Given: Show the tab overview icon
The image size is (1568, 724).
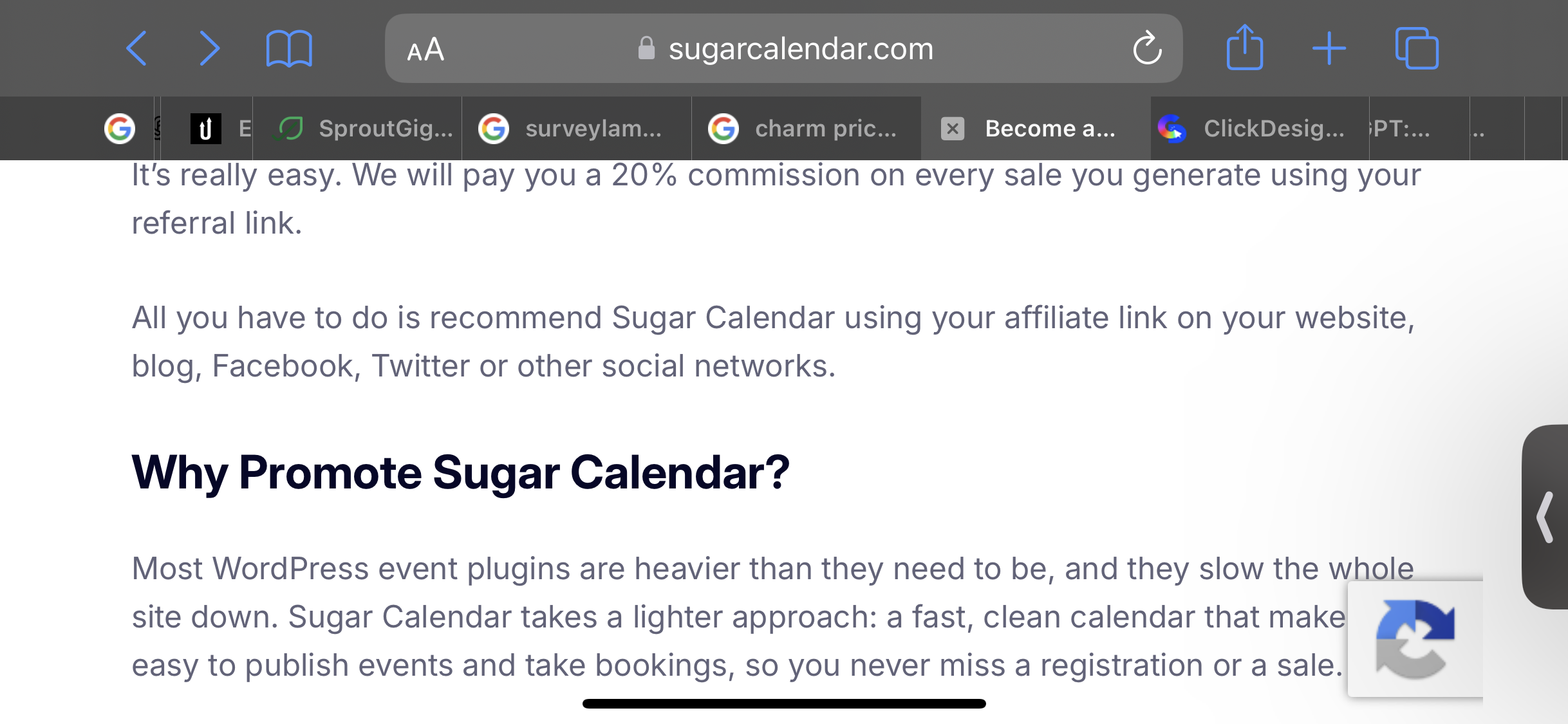Looking at the screenshot, I should click(1417, 48).
